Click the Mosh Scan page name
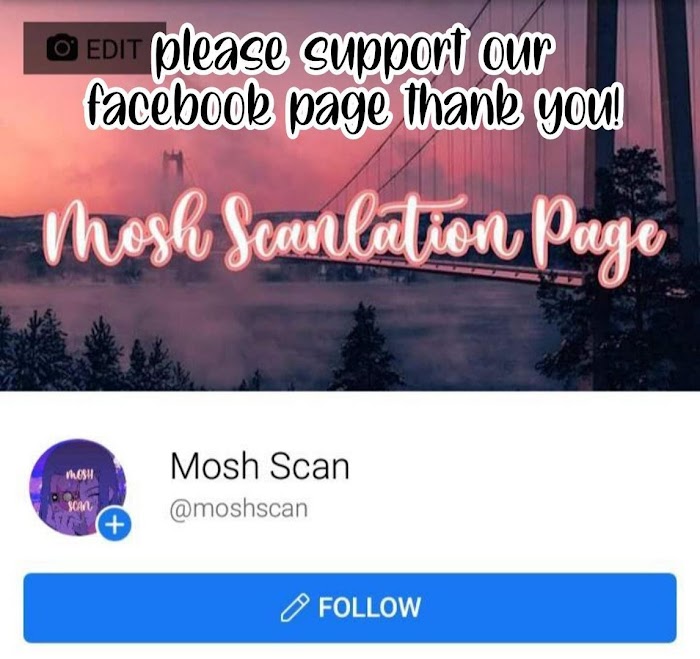 [x=259, y=466]
